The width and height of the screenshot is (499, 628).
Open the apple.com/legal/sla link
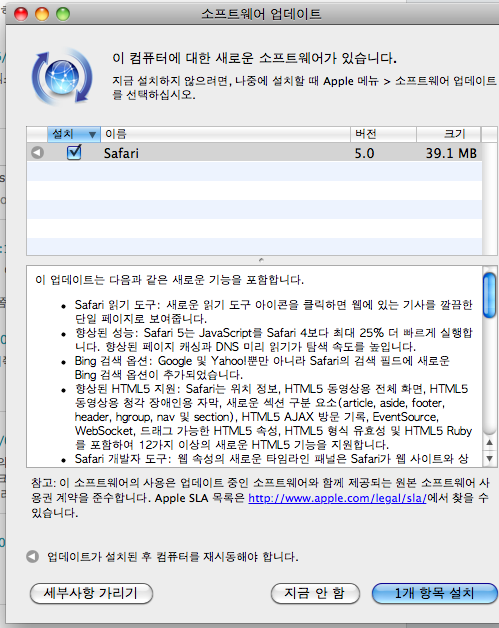(x=337, y=498)
